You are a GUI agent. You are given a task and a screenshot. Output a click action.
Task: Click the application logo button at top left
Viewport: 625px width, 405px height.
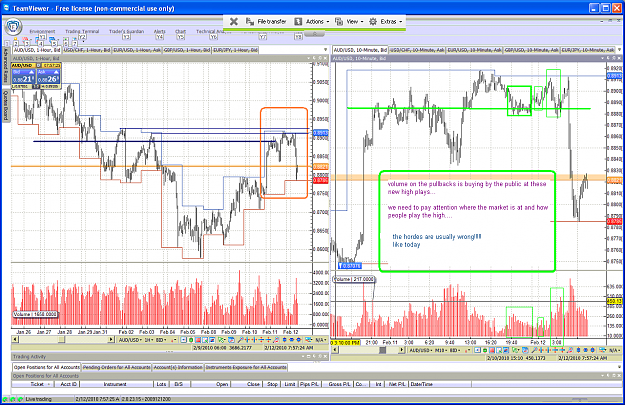pos(13,28)
